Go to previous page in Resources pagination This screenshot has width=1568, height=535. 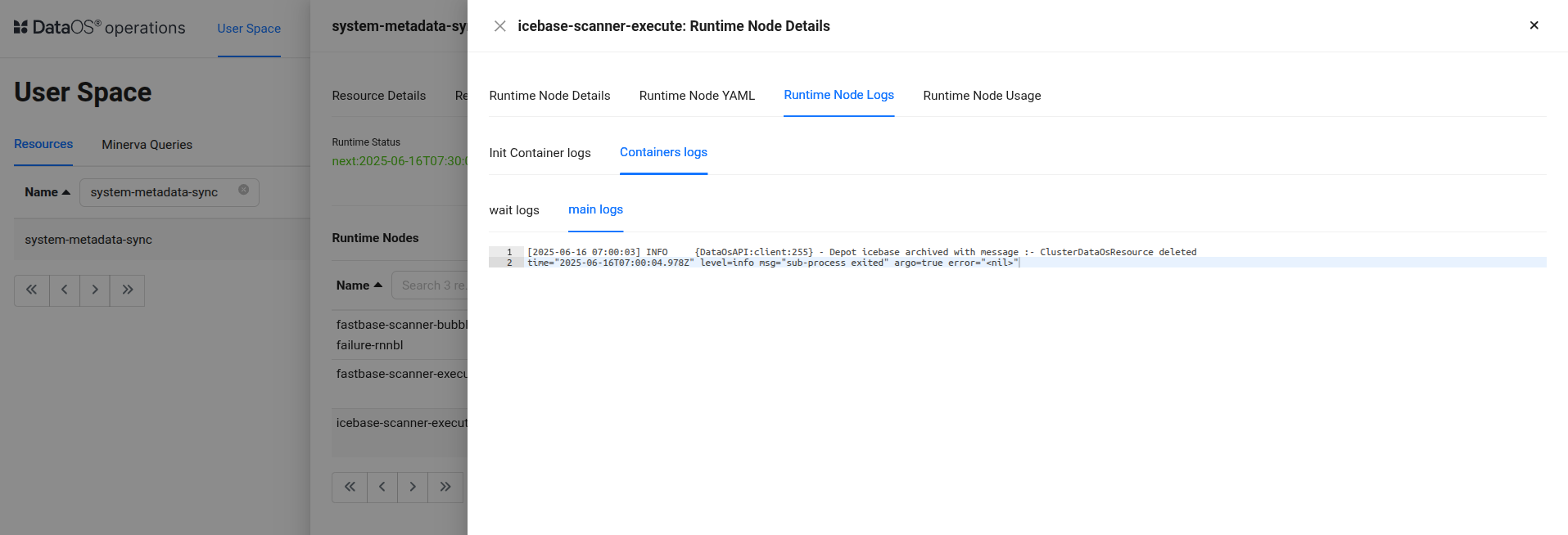coord(65,290)
